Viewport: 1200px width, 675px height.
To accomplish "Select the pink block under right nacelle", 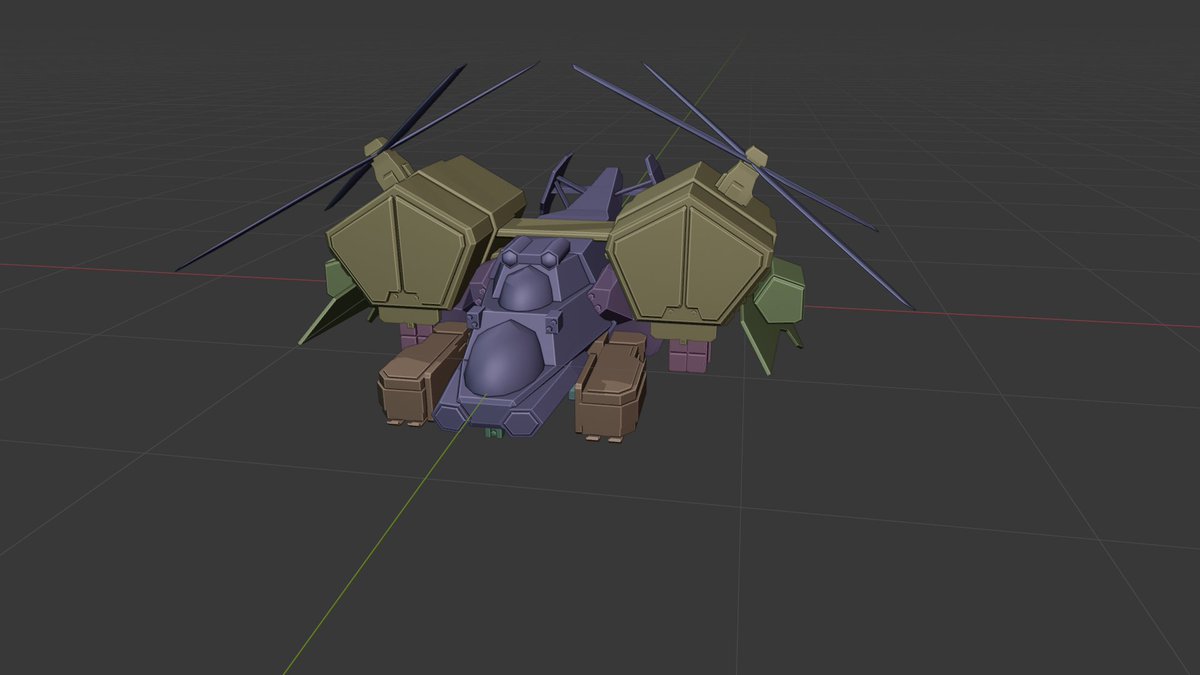I will 691,355.
